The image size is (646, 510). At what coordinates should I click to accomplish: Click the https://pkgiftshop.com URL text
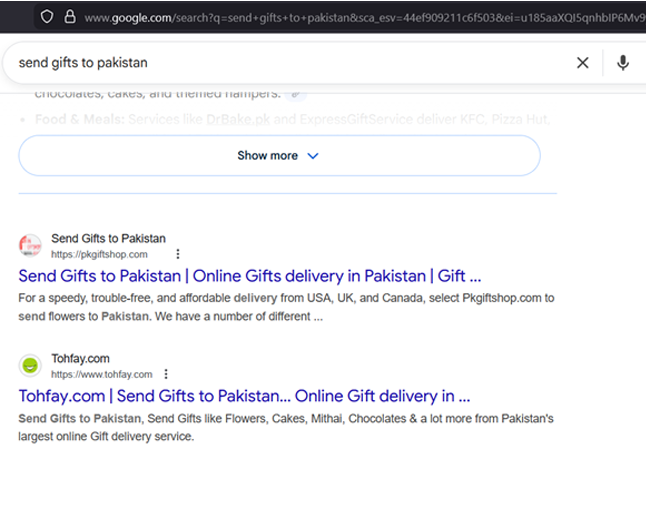99,255
